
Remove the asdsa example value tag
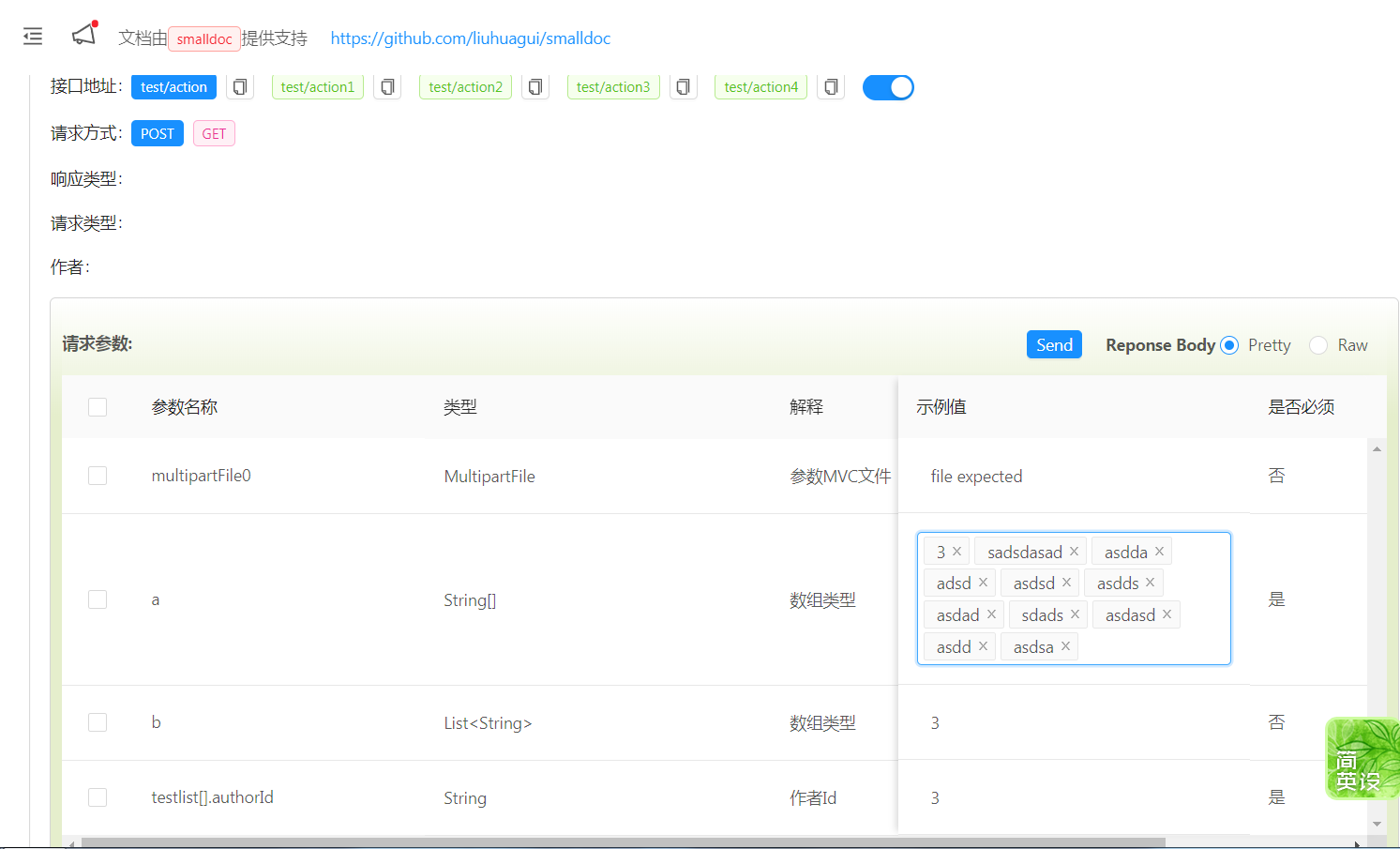tap(1065, 645)
